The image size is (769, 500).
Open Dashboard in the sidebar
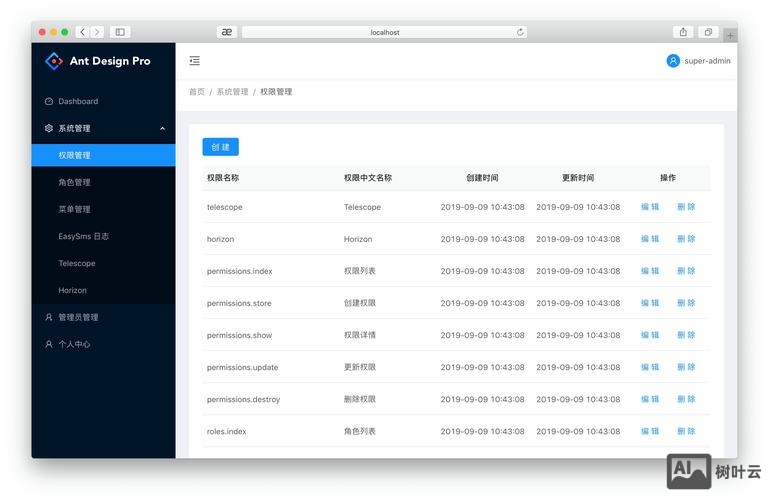[78, 101]
